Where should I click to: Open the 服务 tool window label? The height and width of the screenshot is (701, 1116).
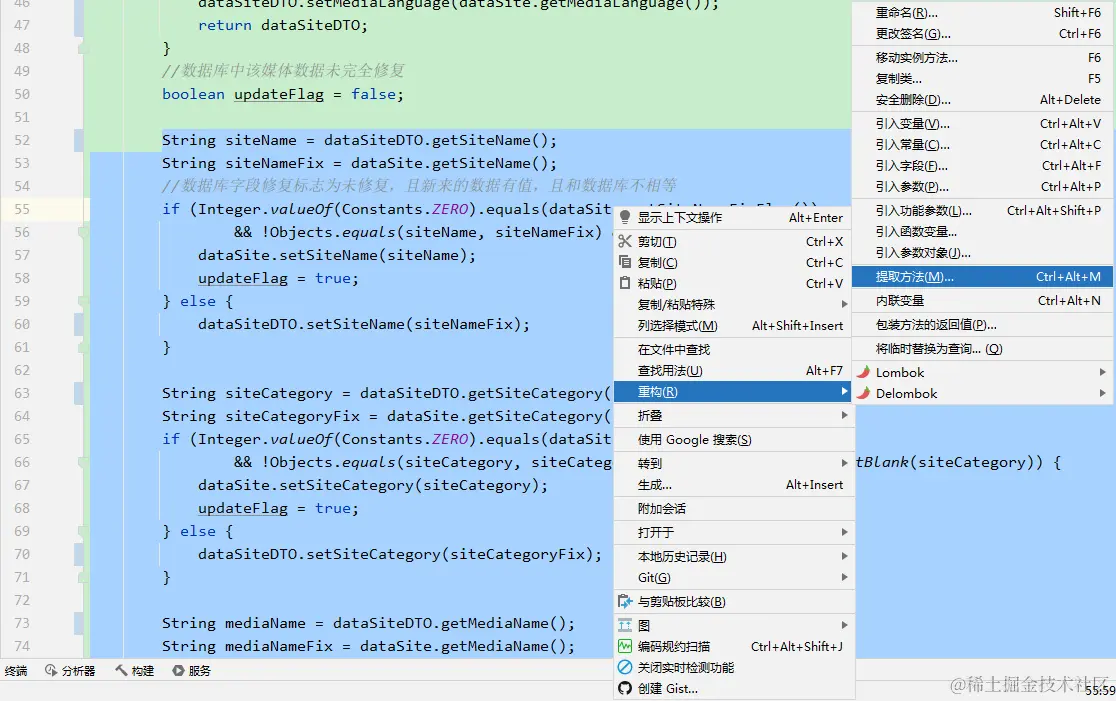point(200,670)
